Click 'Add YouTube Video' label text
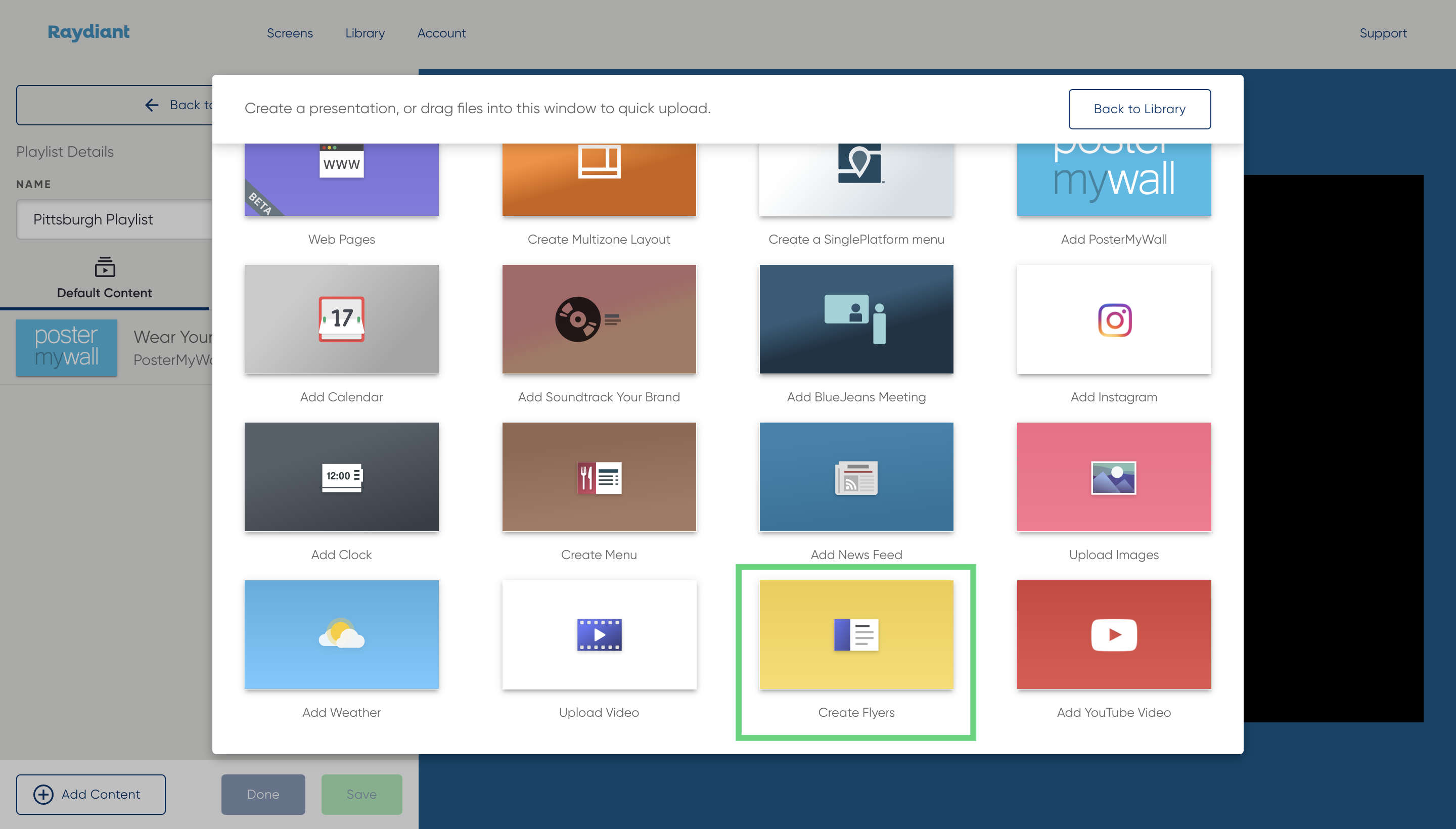 1113,712
